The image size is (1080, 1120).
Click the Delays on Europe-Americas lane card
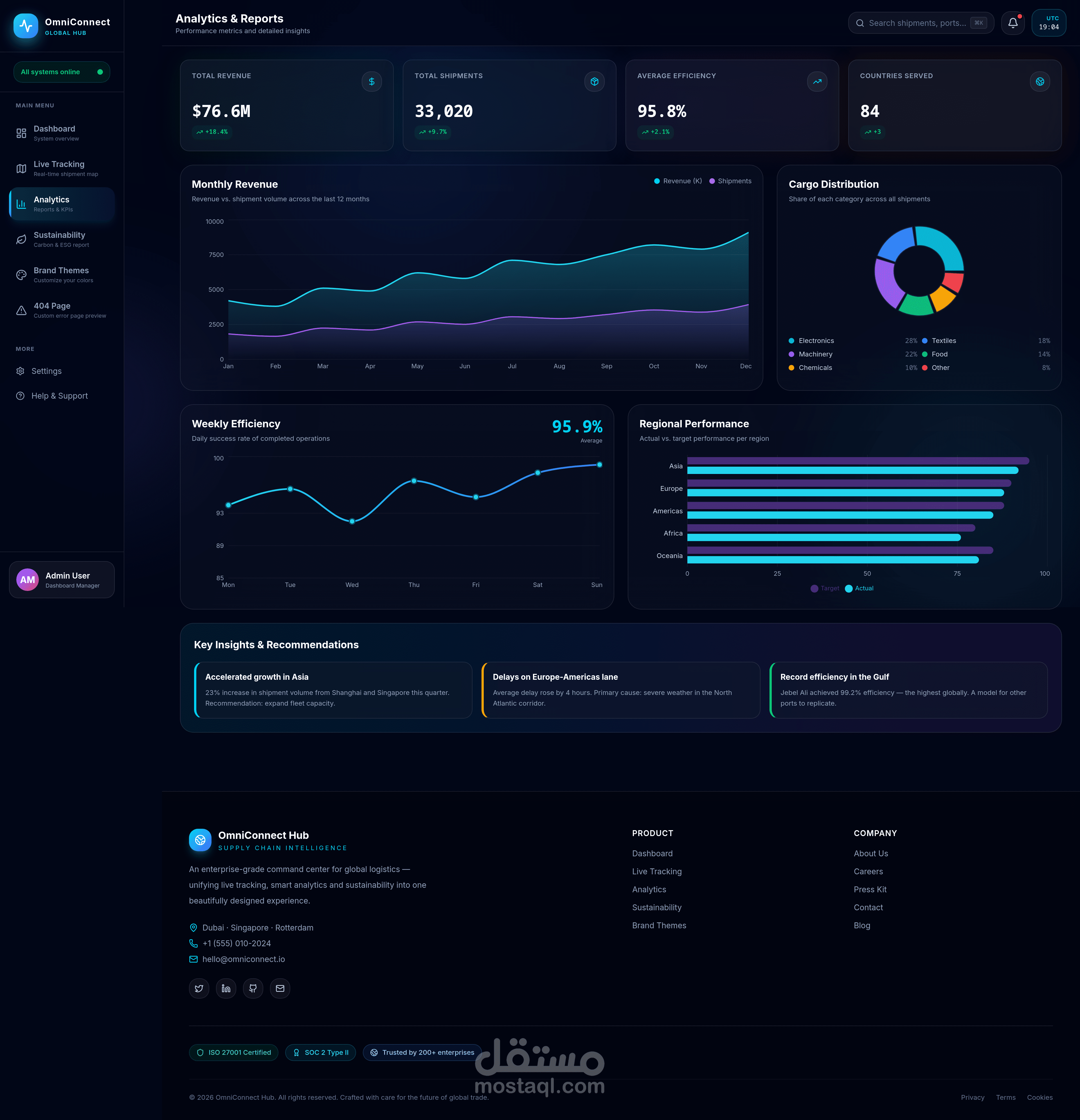pos(621,690)
